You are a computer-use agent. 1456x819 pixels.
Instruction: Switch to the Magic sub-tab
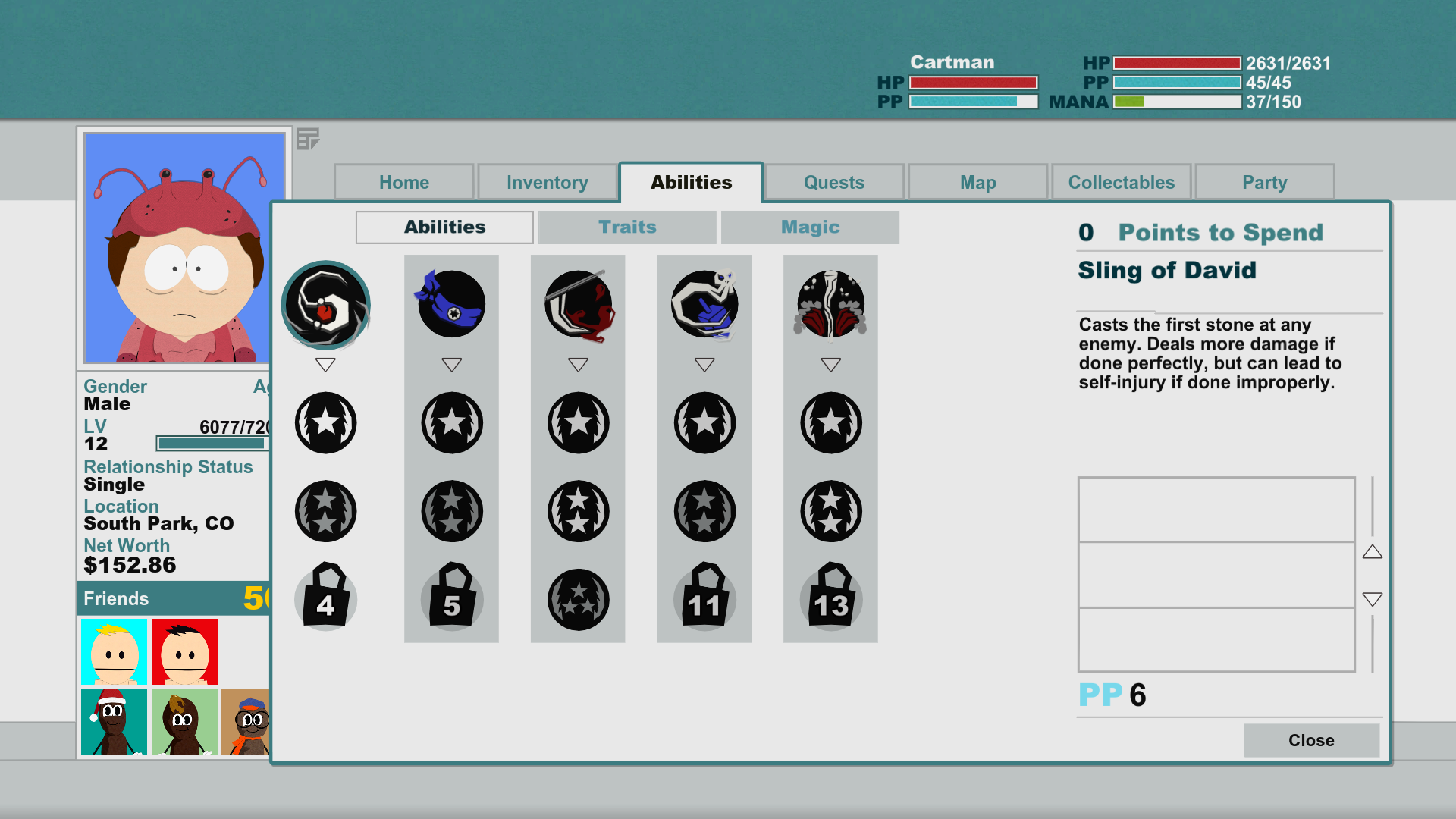810,227
